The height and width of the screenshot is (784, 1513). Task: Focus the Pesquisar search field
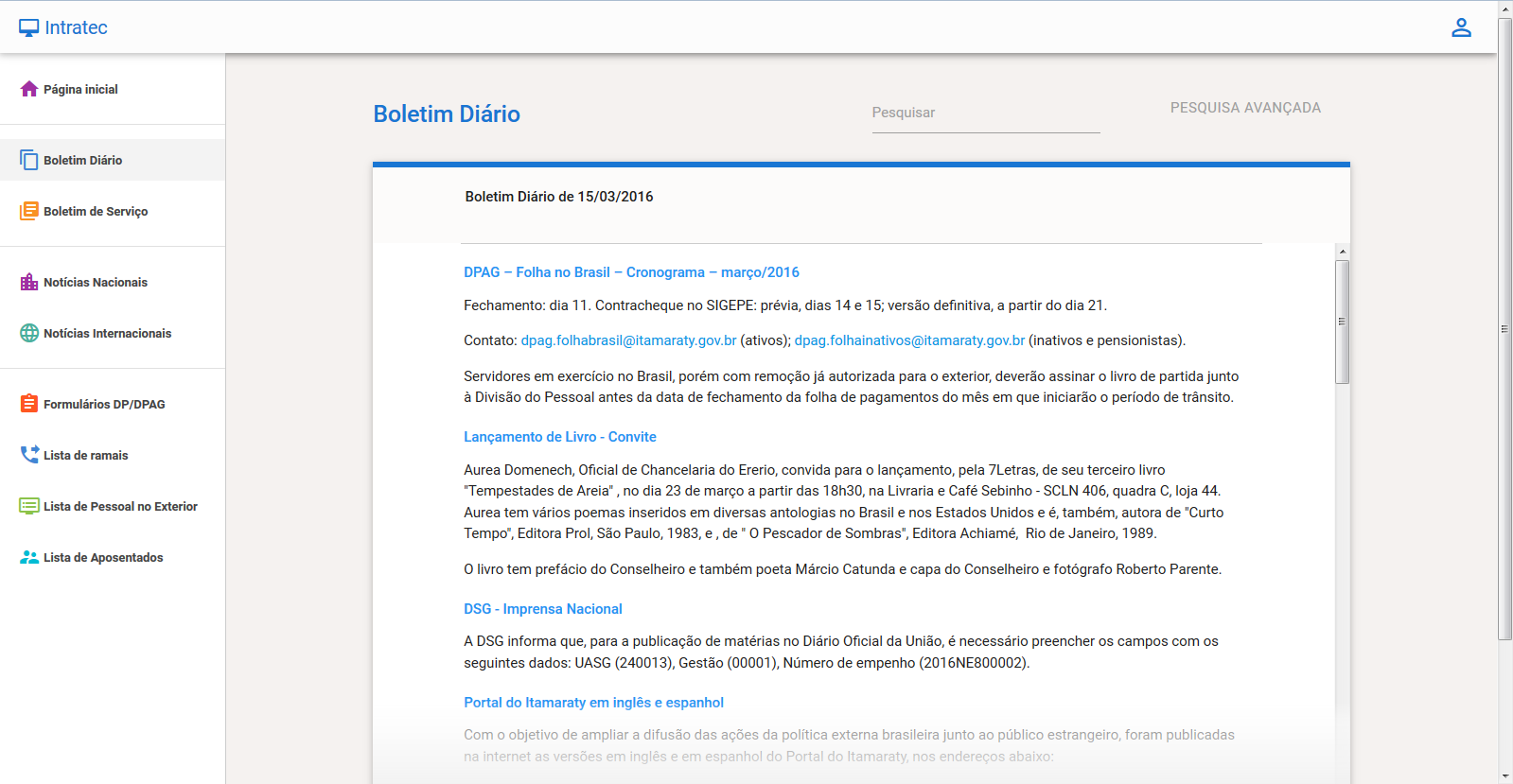986,113
